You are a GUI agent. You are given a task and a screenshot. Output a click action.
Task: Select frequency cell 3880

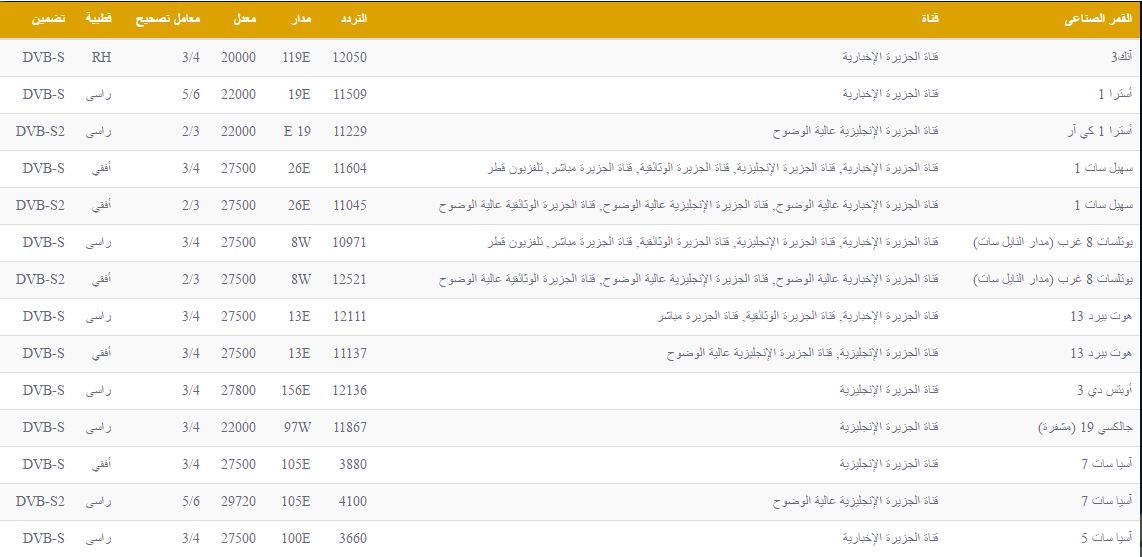click(x=353, y=465)
